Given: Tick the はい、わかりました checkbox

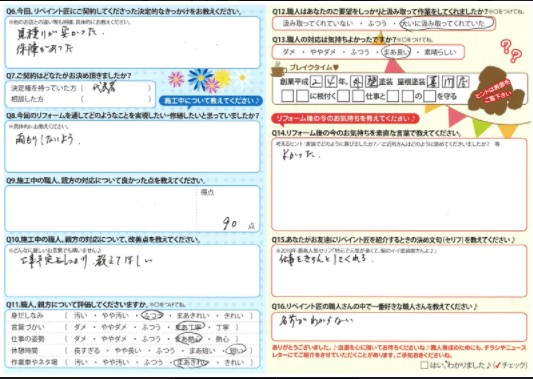Looking at the screenshot, I should pos(424,365).
